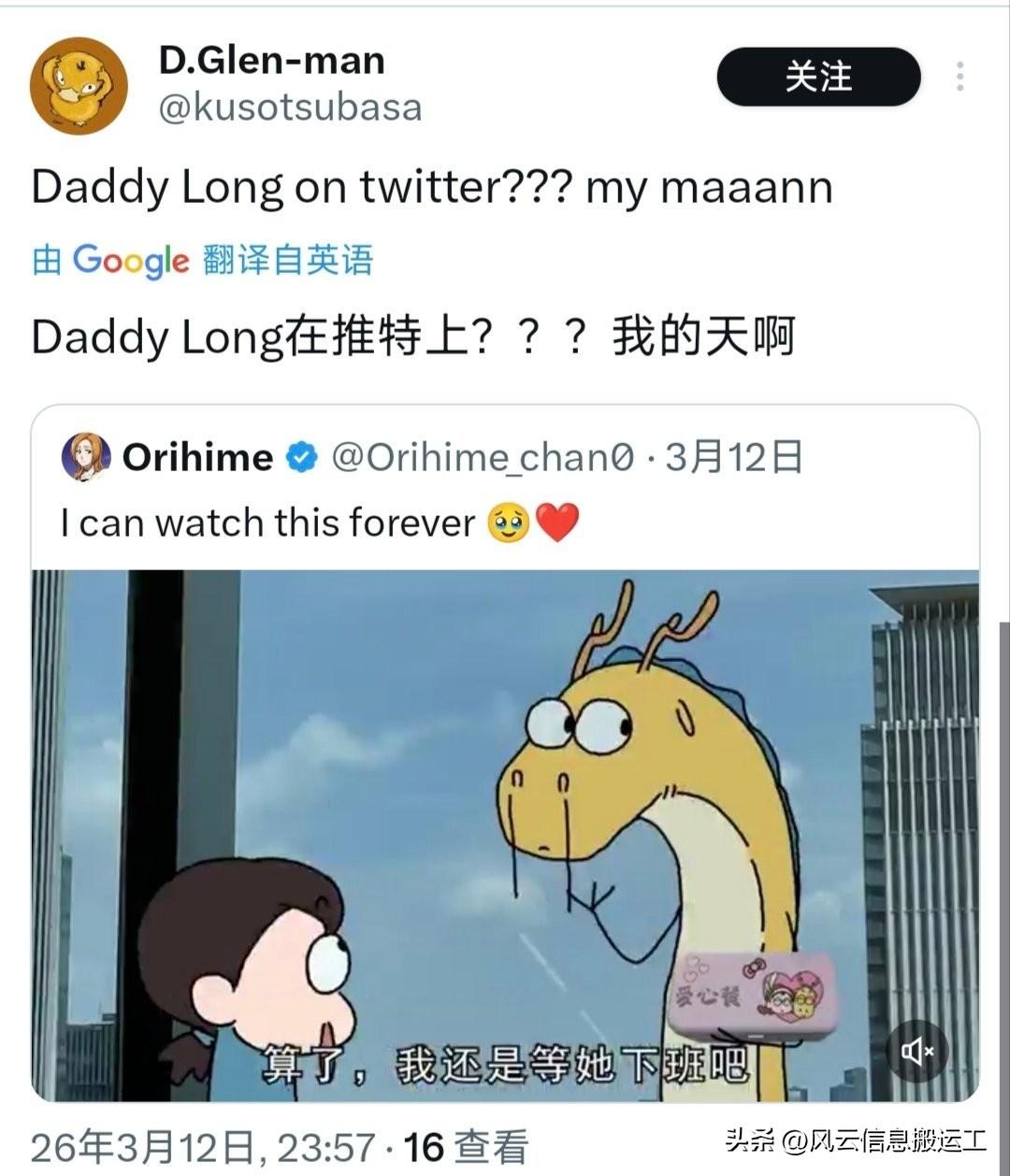Click the tweet timestamp 26年3月12日, 23:57
The image size is (1010, 1176).
point(204,1148)
